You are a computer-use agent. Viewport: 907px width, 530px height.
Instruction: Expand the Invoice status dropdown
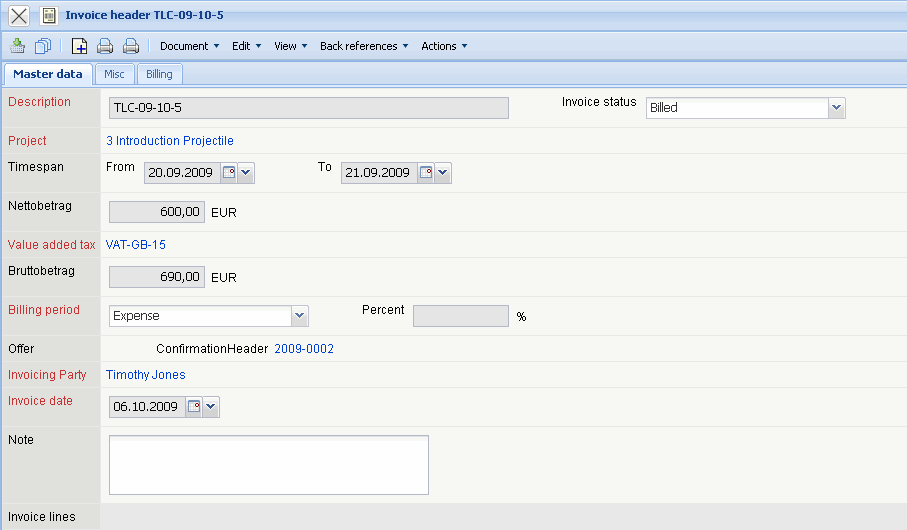point(836,108)
